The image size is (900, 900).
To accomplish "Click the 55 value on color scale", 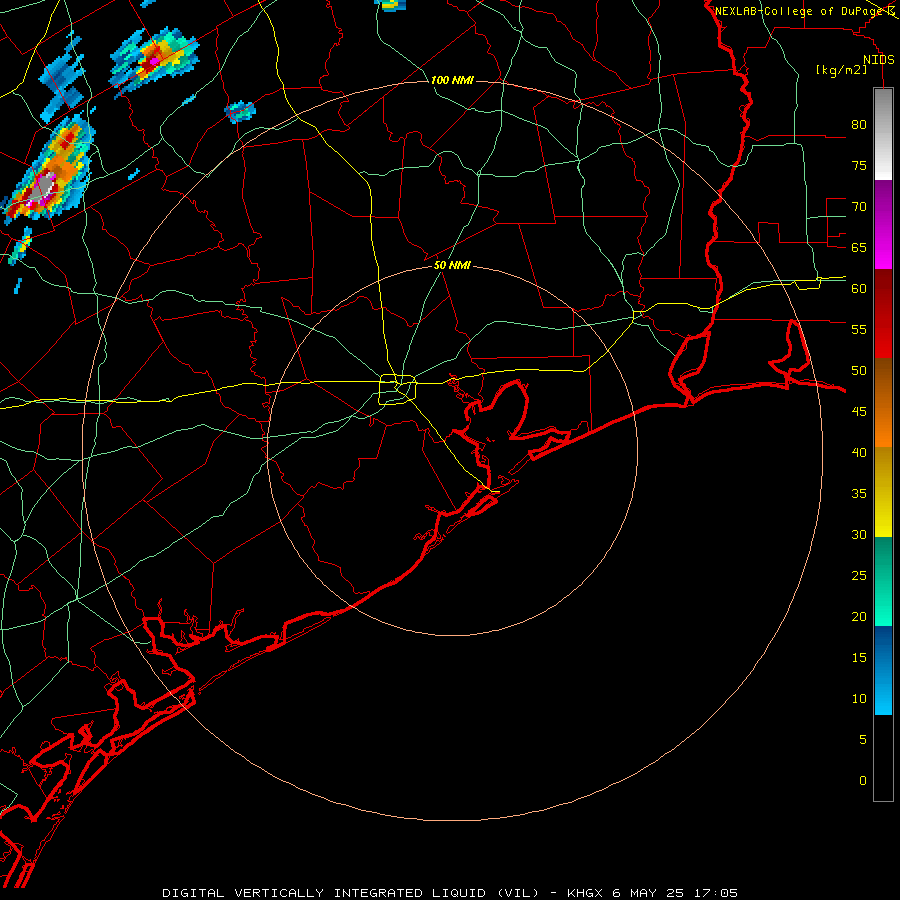I will coord(859,329).
